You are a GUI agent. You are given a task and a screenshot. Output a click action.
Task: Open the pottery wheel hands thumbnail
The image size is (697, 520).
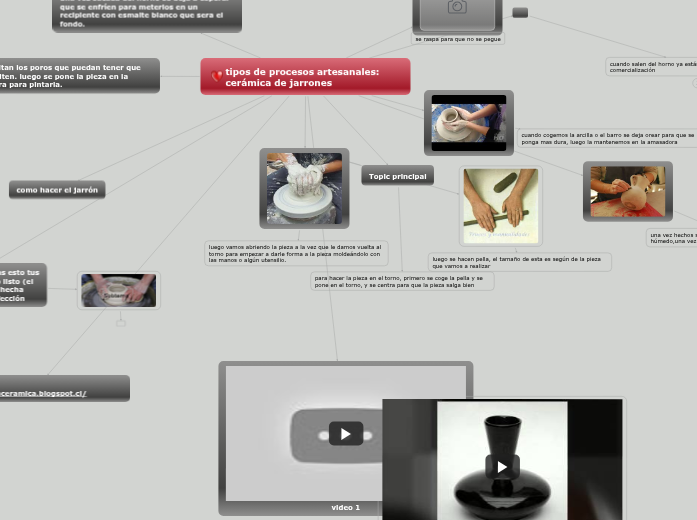(304, 188)
